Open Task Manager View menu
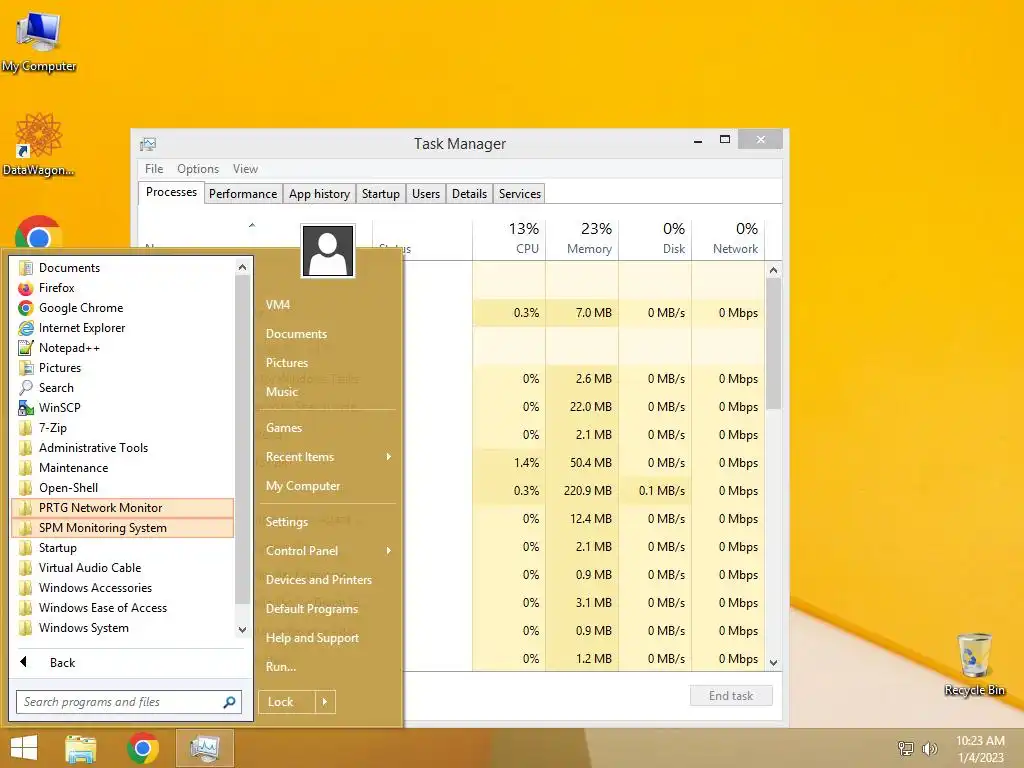This screenshot has height=768, width=1024. point(246,168)
